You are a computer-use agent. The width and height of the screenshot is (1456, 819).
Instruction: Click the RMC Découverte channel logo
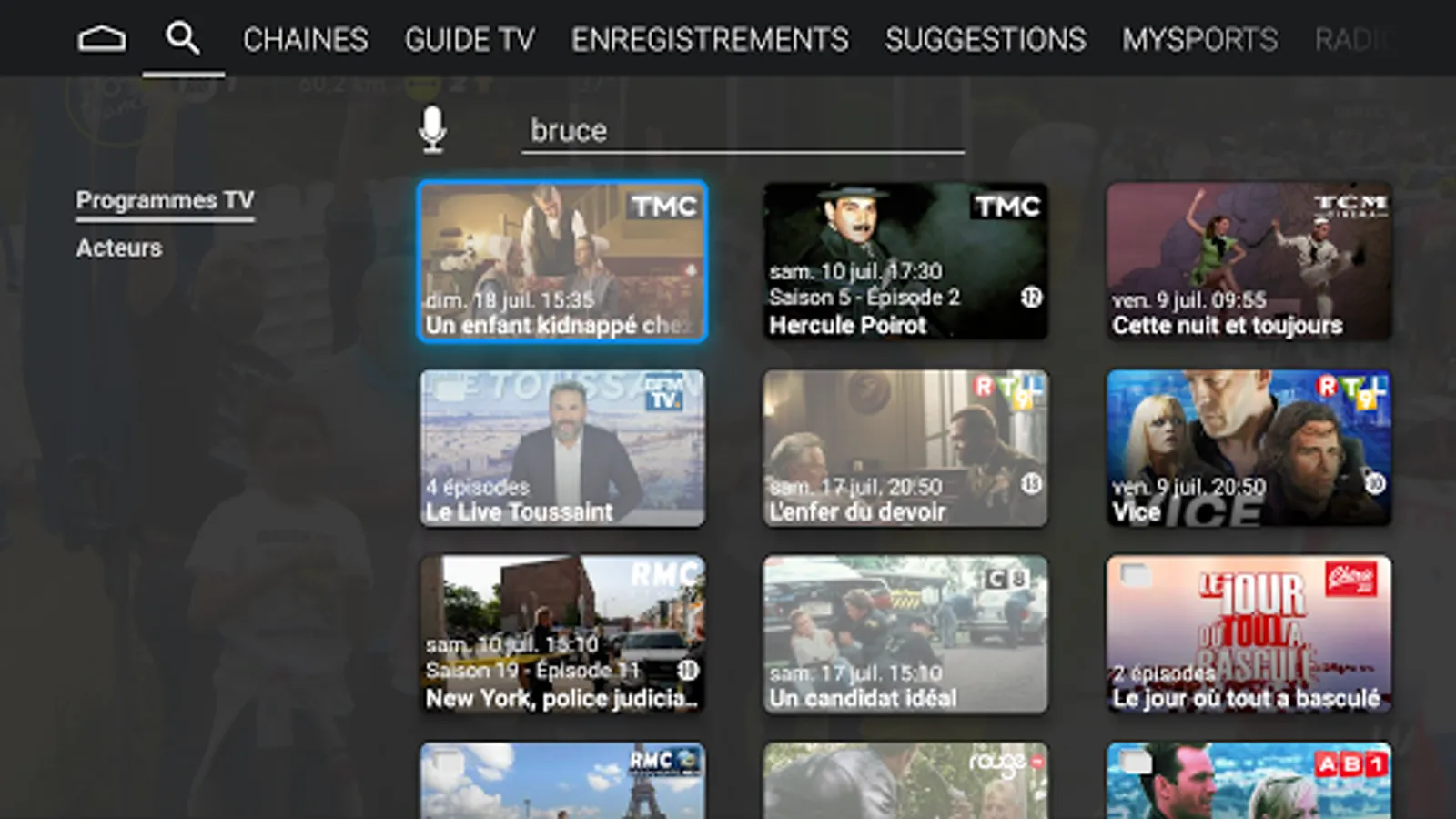point(664,761)
